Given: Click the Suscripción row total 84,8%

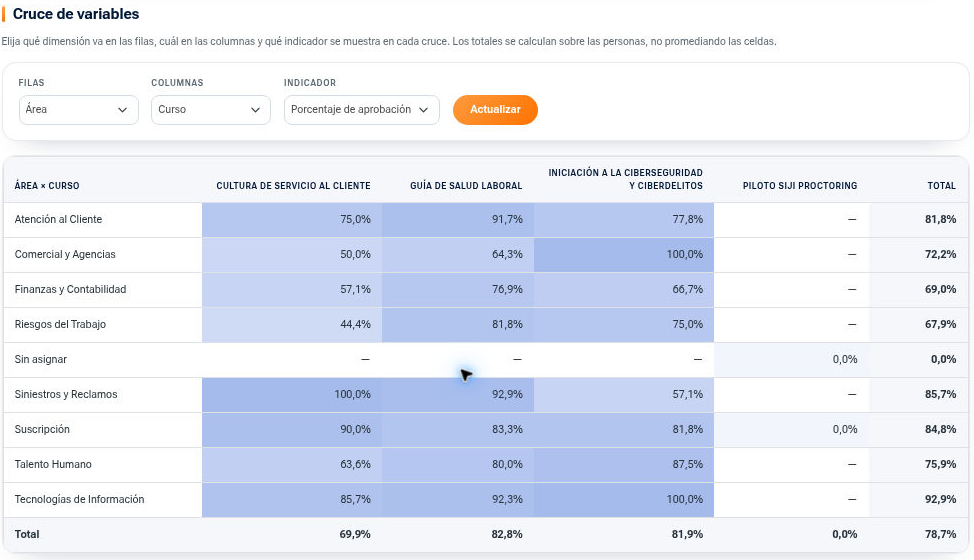Looking at the screenshot, I should tap(940, 430).
